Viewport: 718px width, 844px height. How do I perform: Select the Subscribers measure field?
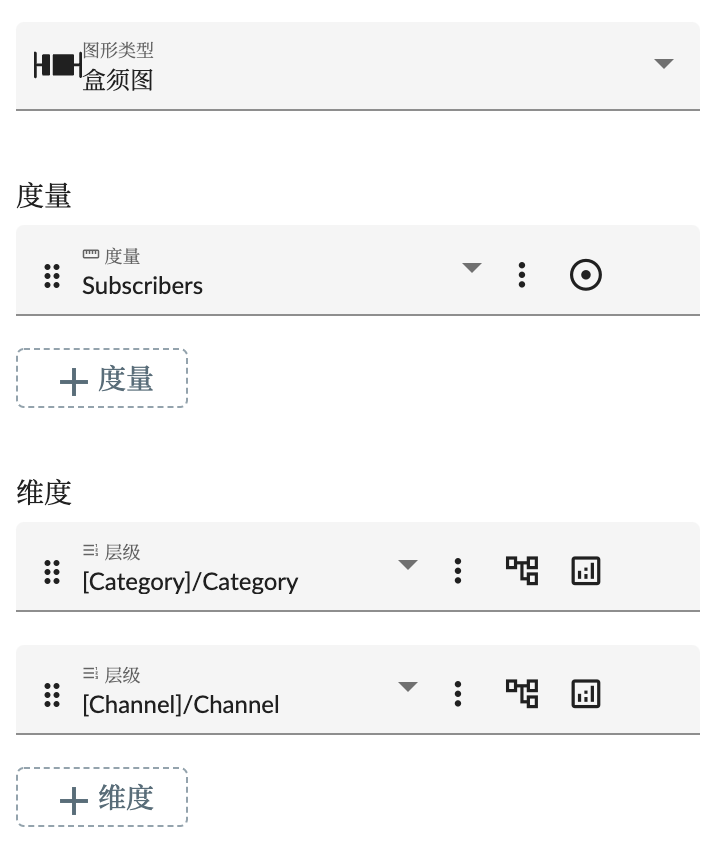tap(143, 285)
